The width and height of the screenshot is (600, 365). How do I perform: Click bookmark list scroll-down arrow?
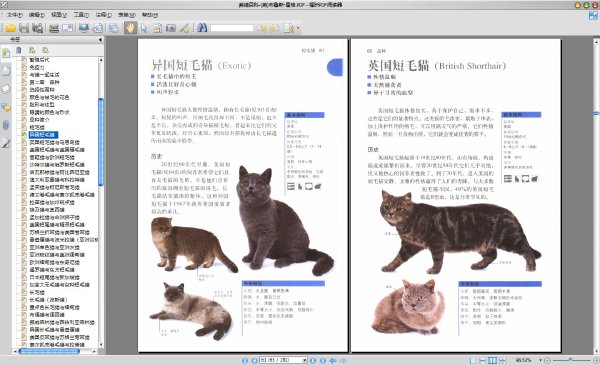(101, 345)
